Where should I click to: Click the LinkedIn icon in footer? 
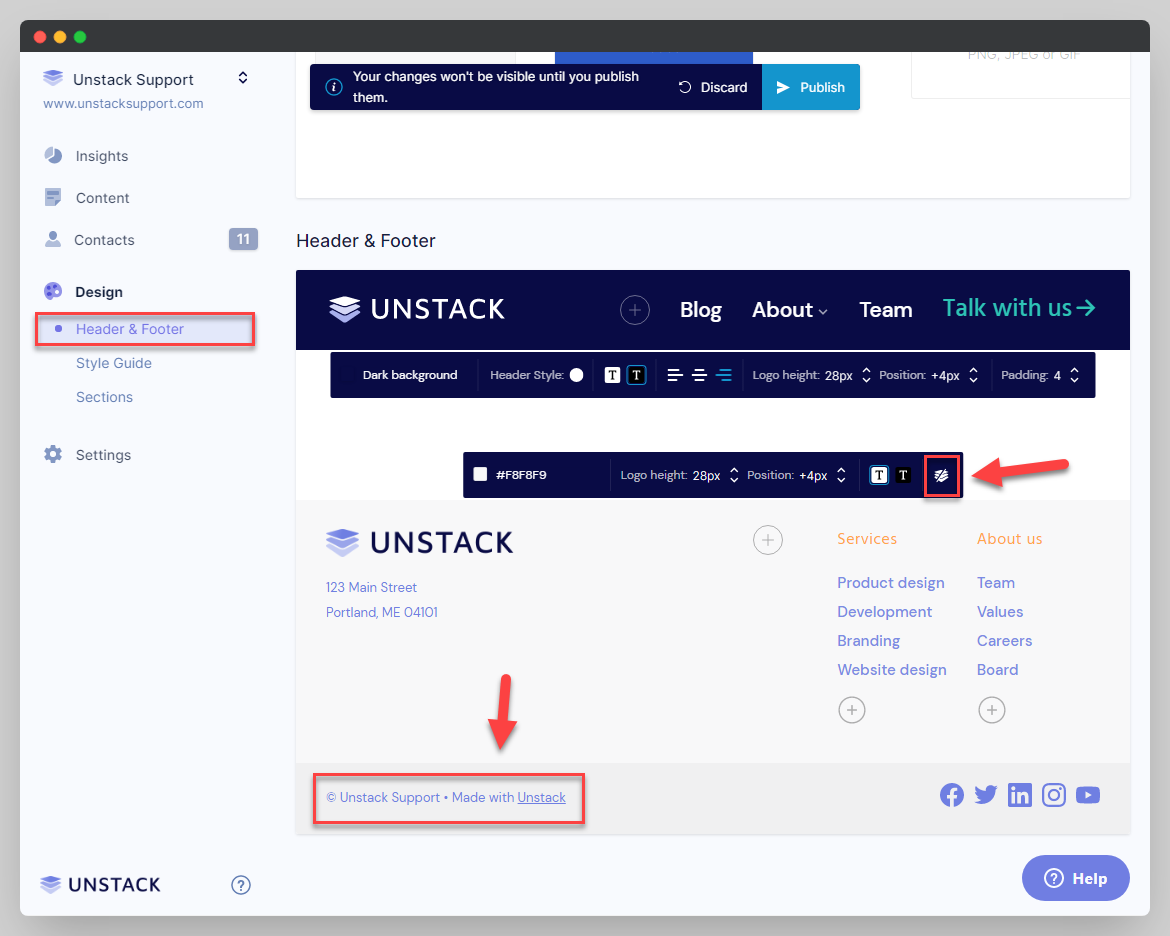click(1020, 796)
